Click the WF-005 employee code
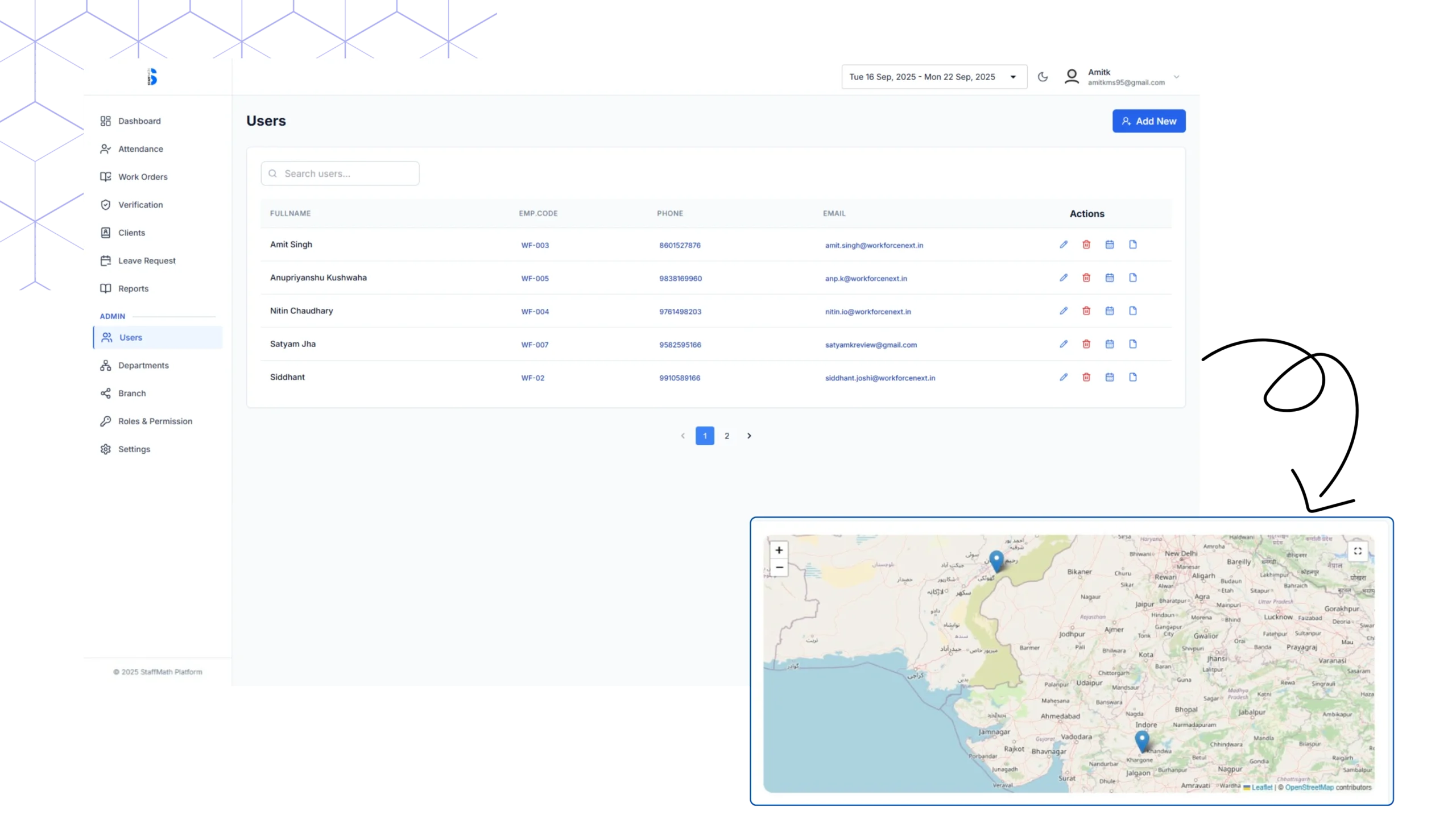Screen dimensions: 1456x836 (535, 279)
